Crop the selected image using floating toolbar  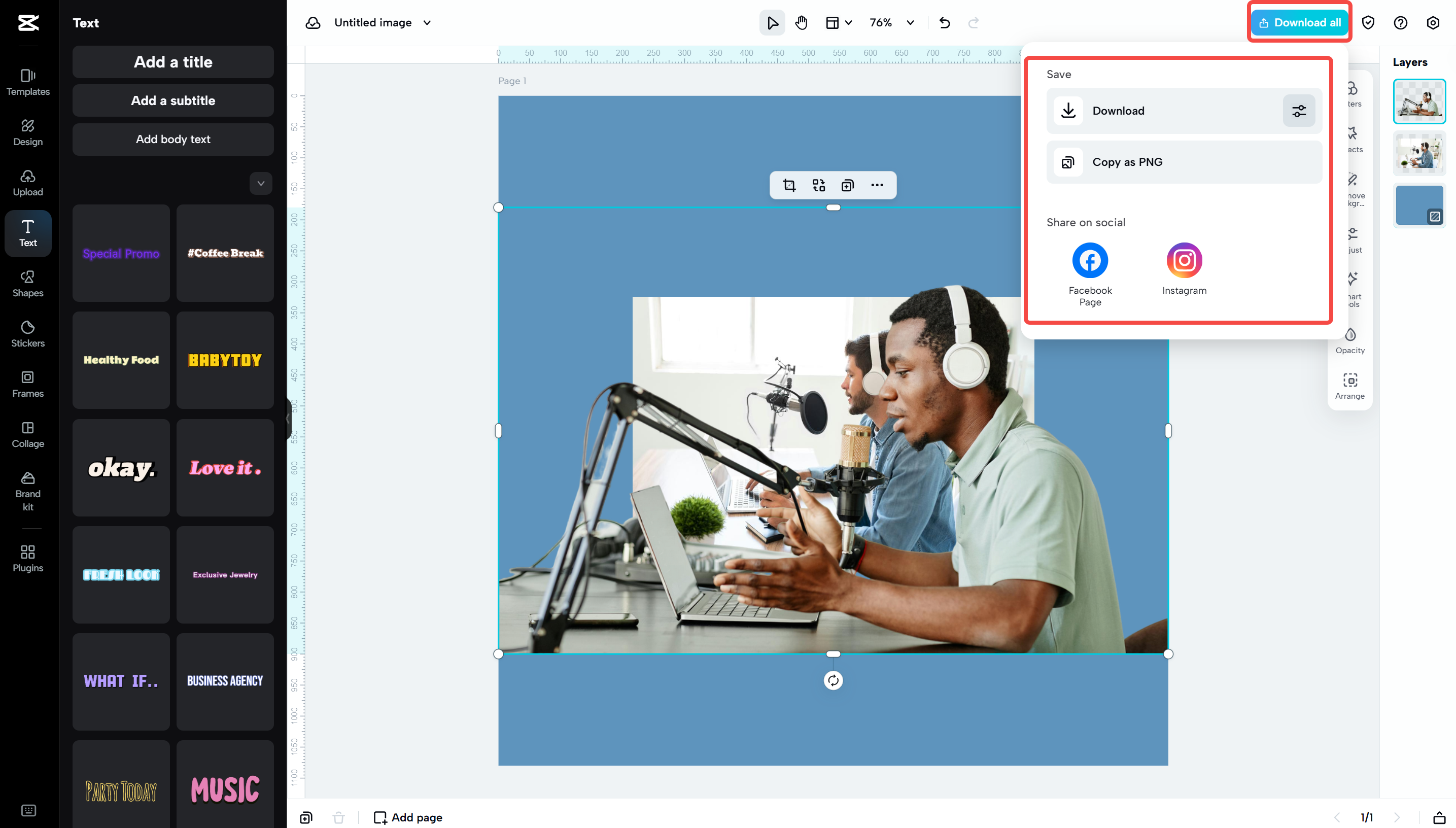[x=788, y=185]
